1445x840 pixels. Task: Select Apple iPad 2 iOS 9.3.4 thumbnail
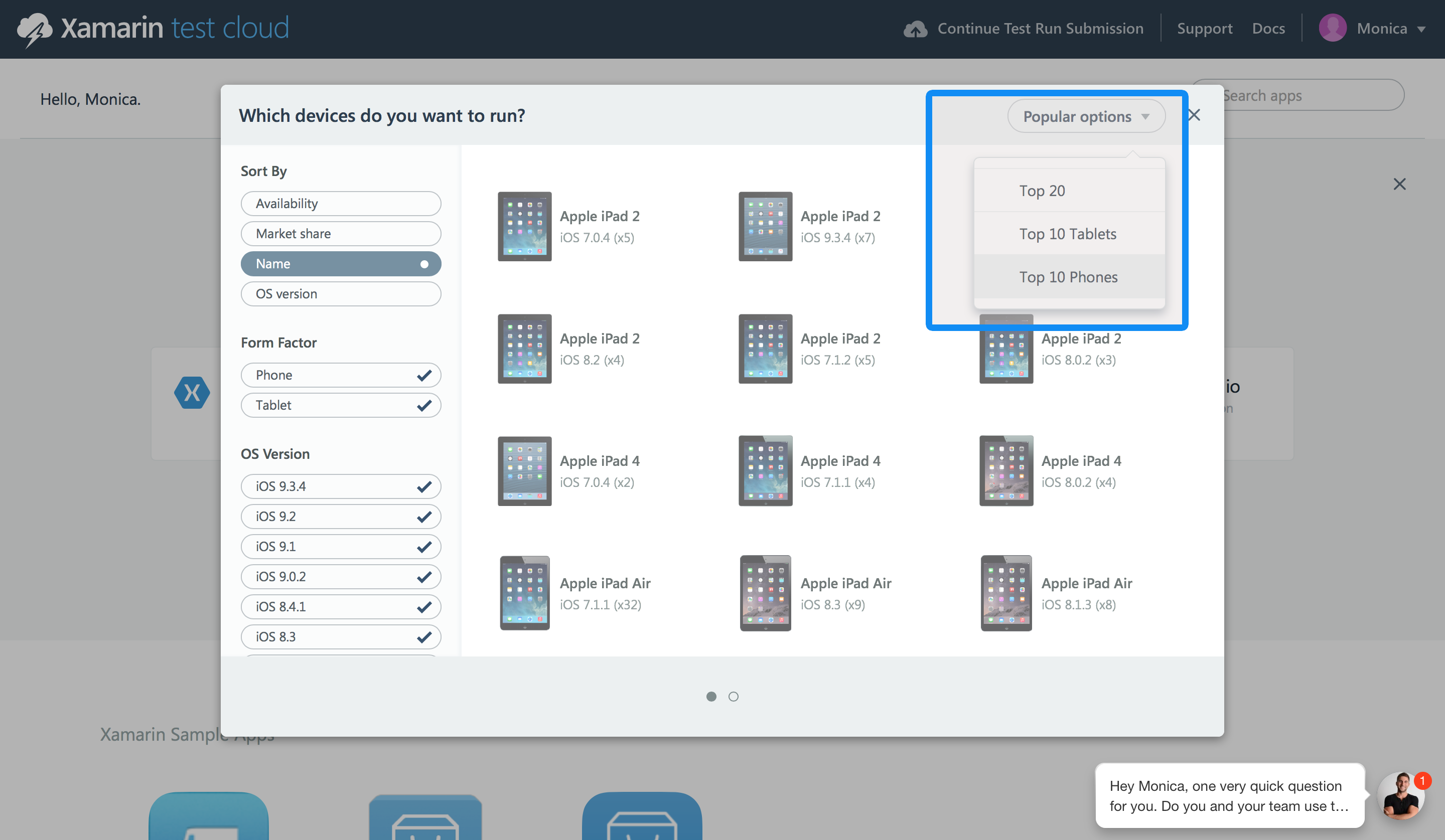766,226
